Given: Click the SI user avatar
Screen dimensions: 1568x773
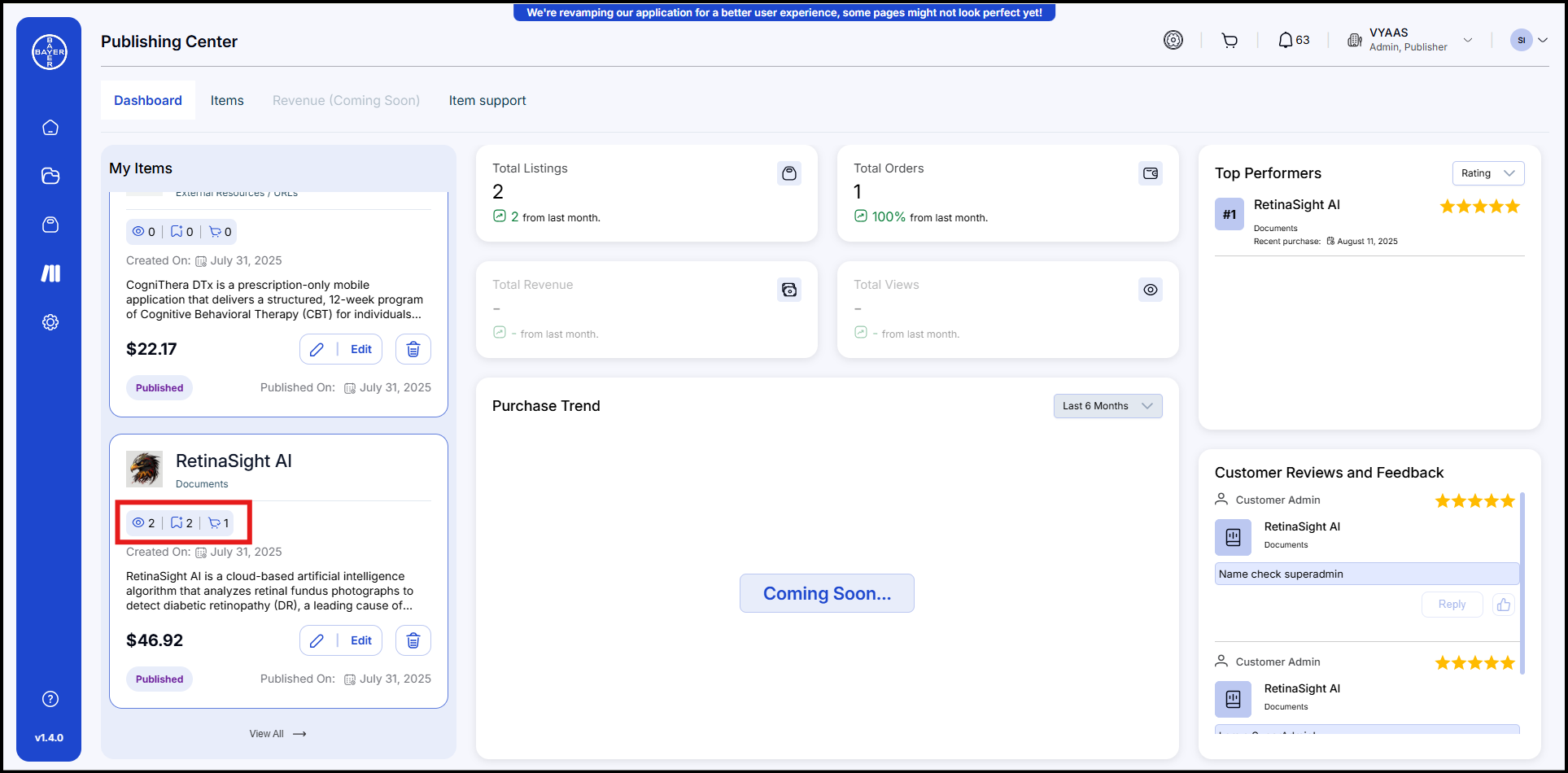Looking at the screenshot, I should [x=1522, y=40].
